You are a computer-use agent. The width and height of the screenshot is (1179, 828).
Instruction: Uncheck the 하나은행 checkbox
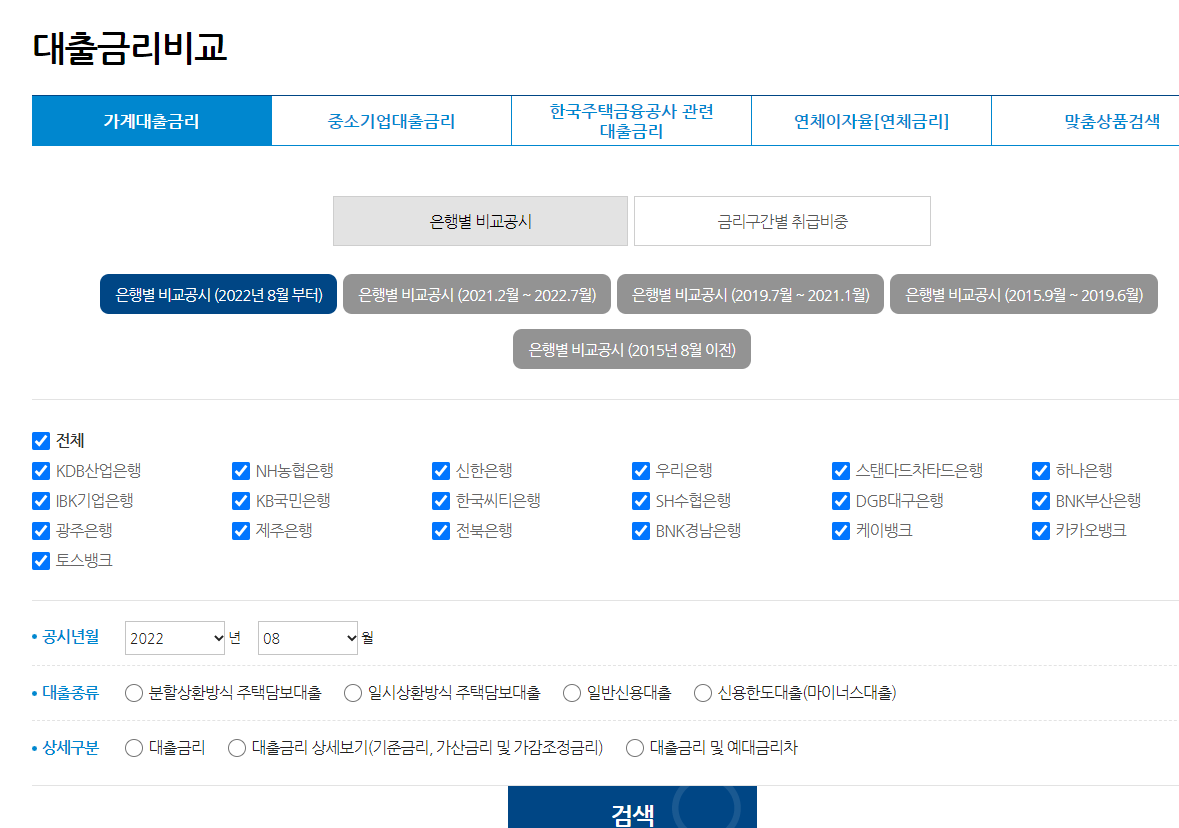[1041, 471]
